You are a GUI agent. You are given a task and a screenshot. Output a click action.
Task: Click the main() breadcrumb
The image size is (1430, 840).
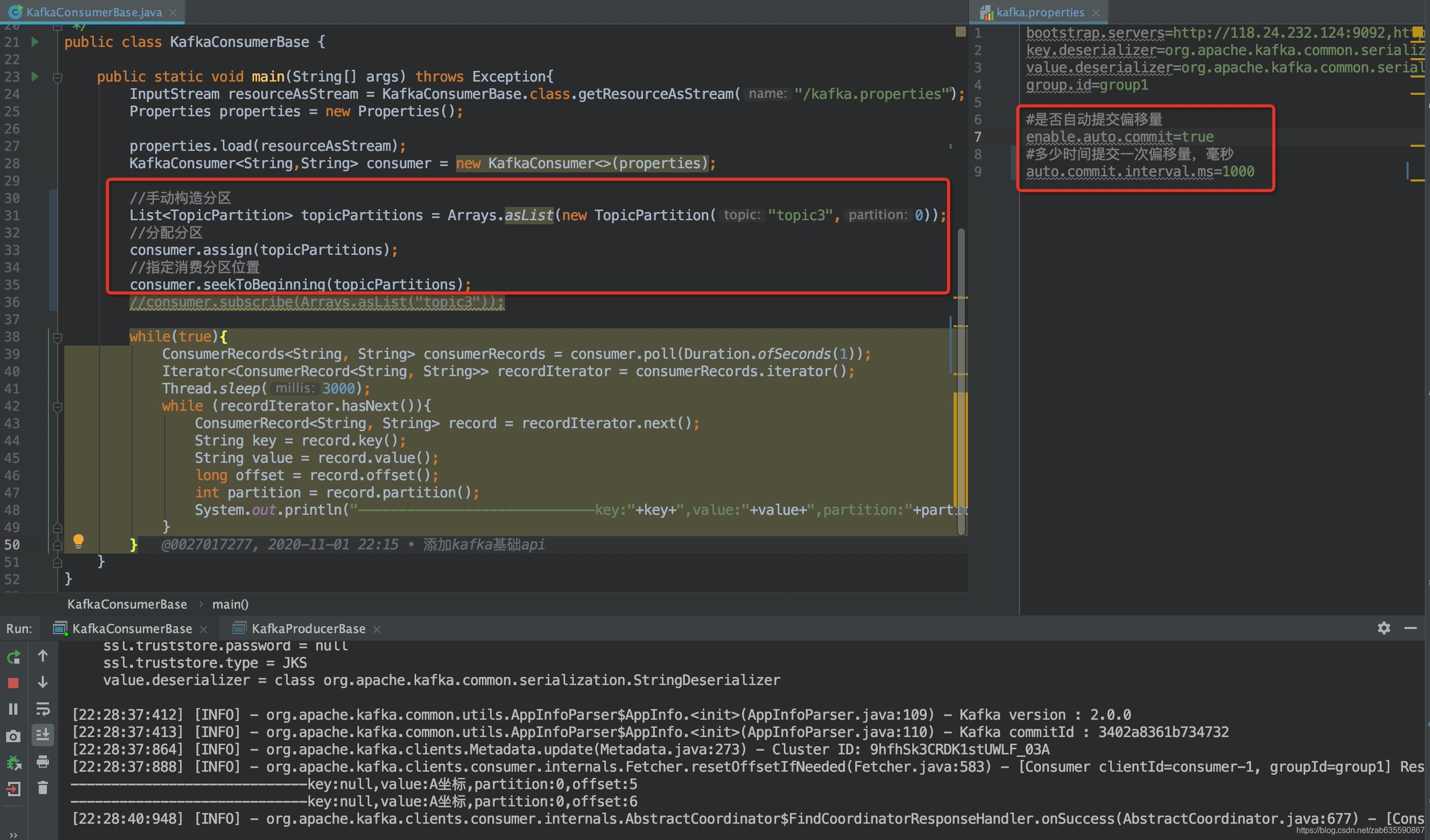tap(231, 604)
